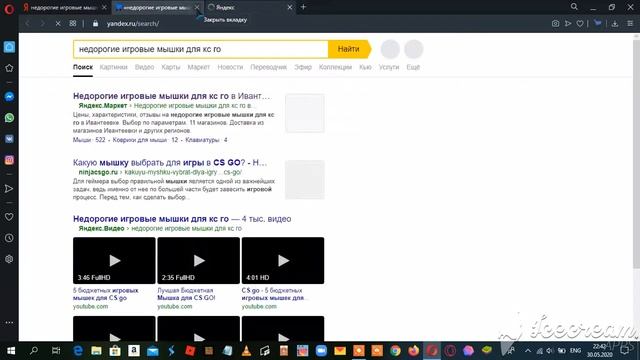Select the Эфир search tab
Image resolution: width=640 pixels, height=360 pixels.
coord(303,67)
